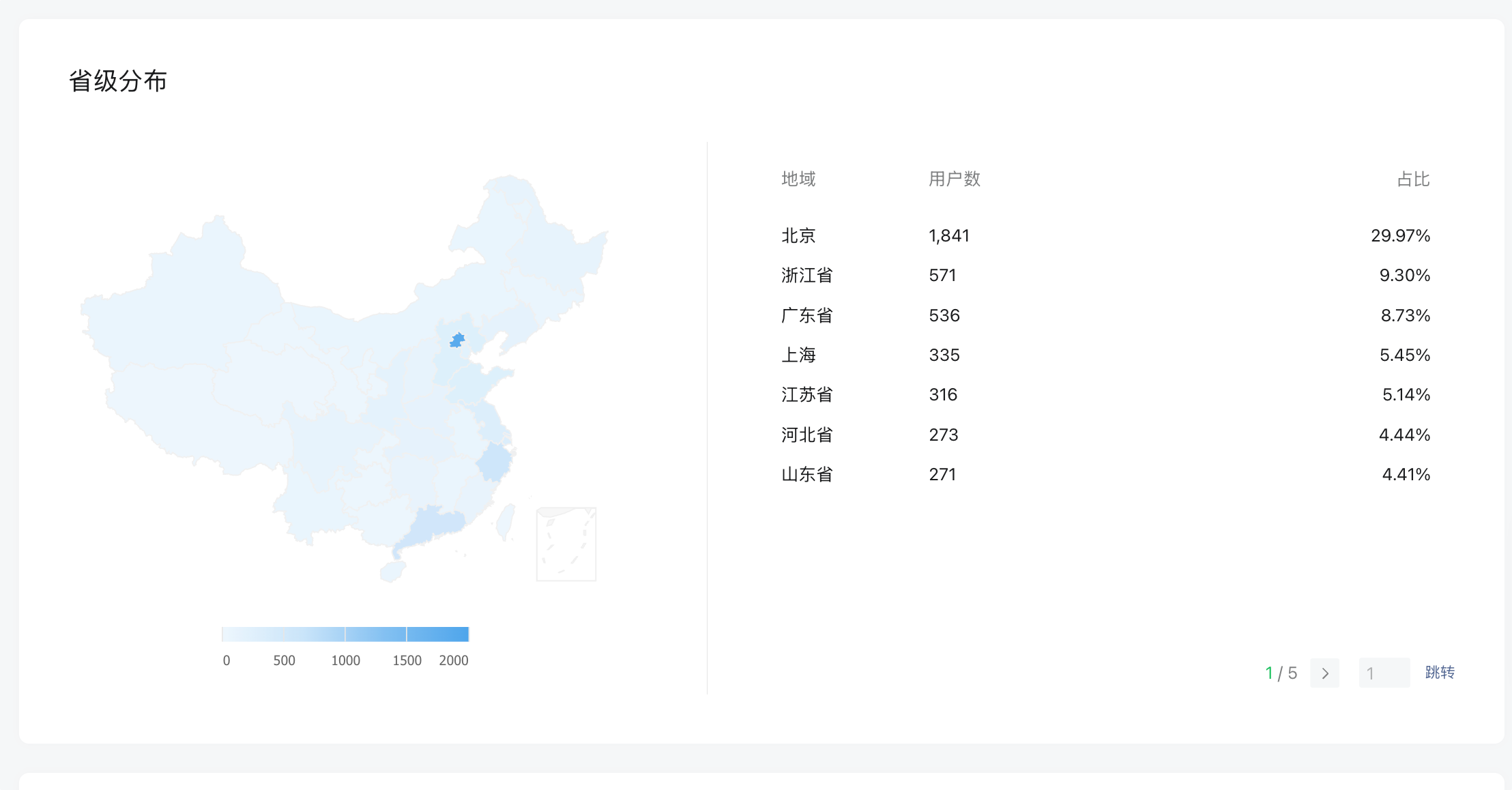This screenshot has height=790, width=1512.
Task: Click the 1500-2000 segment of color legend
Action: click(x=437, y=634)
